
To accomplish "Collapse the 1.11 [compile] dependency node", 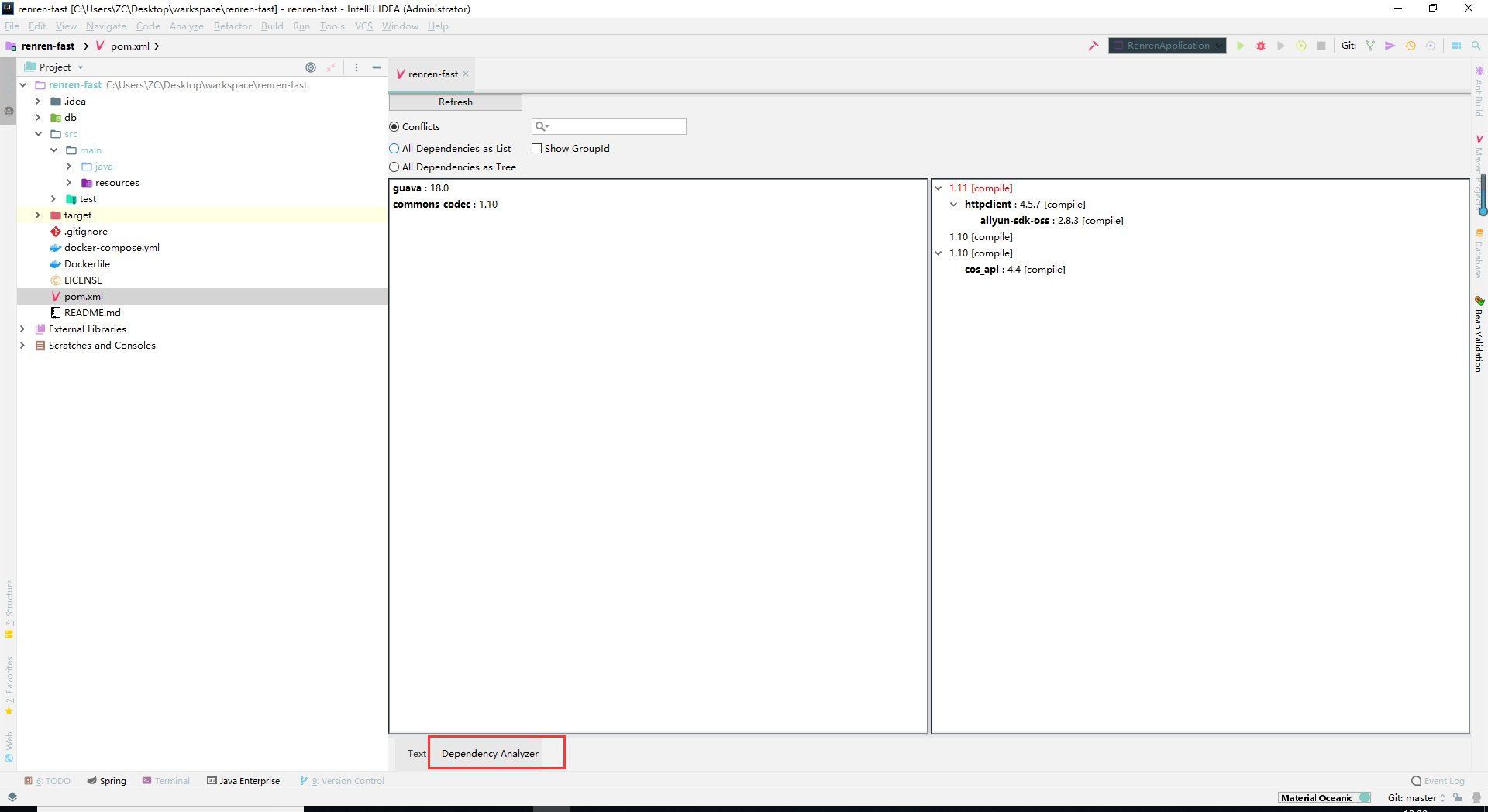I will click(939, 188).
